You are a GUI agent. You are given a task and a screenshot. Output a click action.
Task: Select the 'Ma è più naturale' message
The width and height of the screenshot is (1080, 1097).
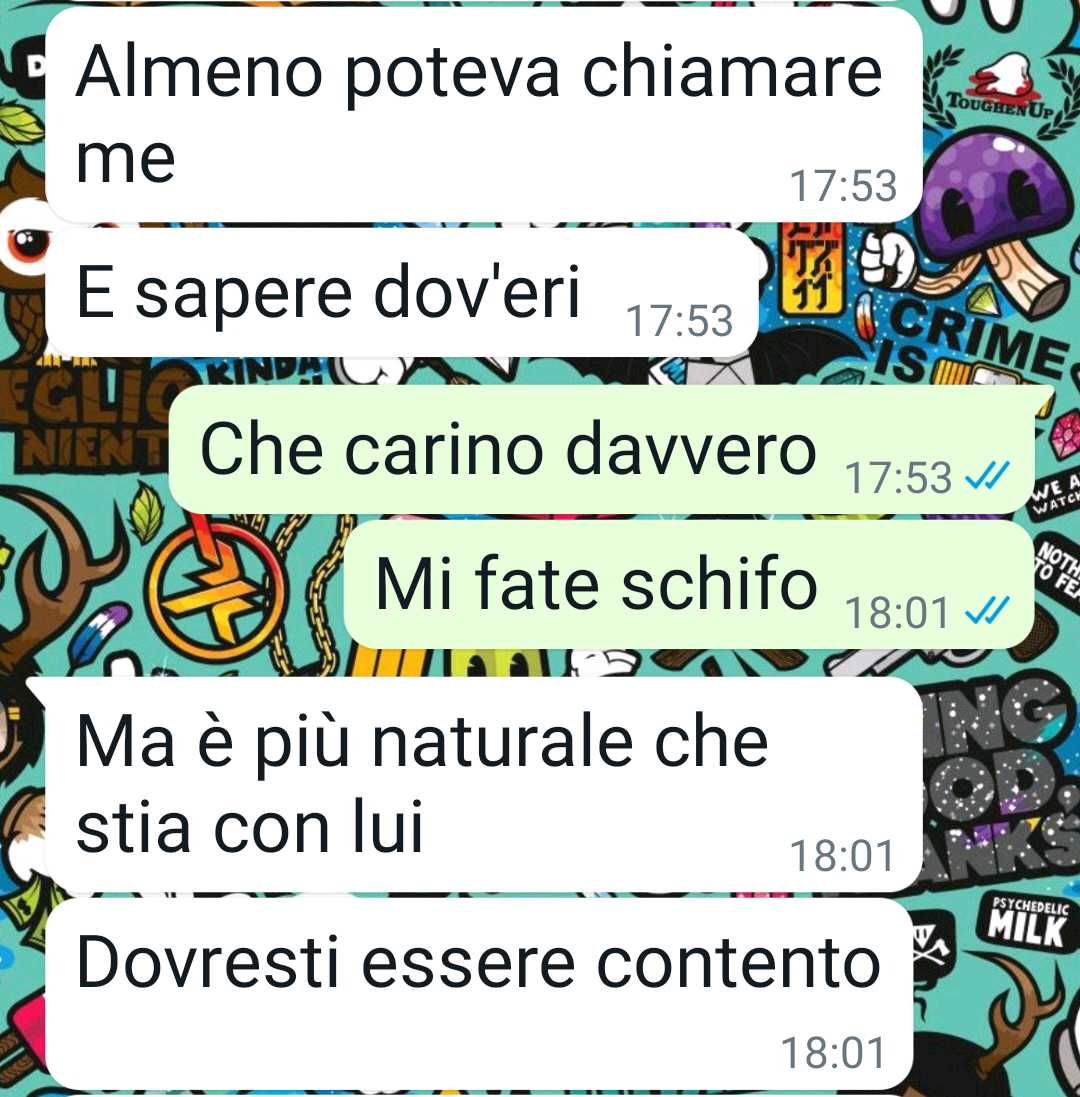[x=483, y=785]
